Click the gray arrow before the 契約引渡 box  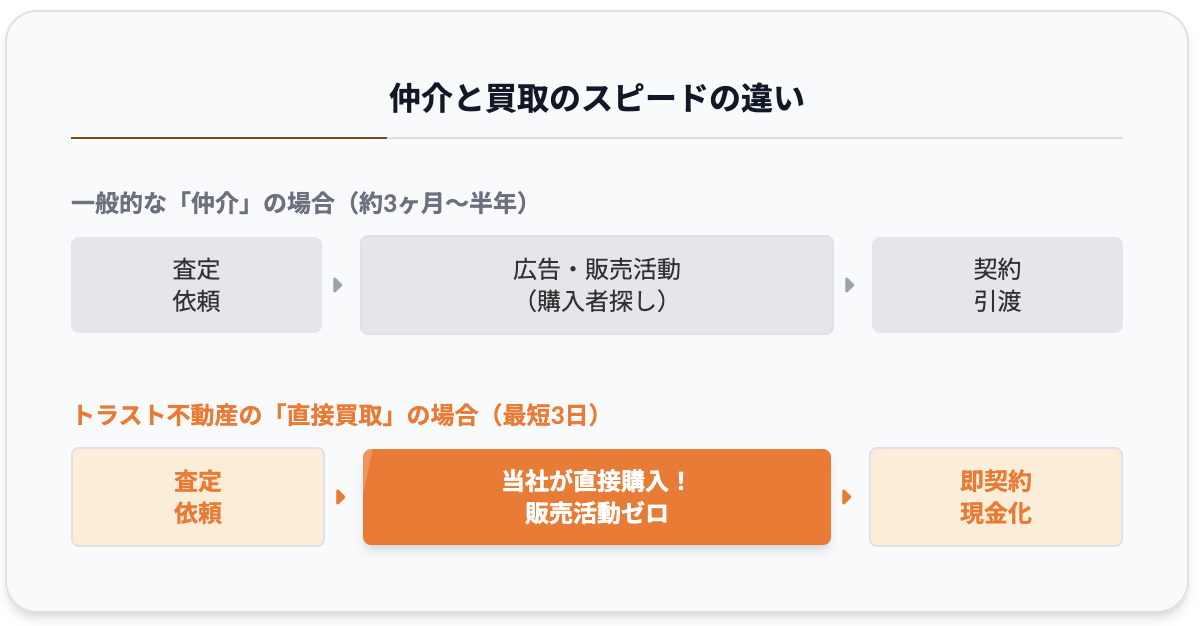point(850,285)
